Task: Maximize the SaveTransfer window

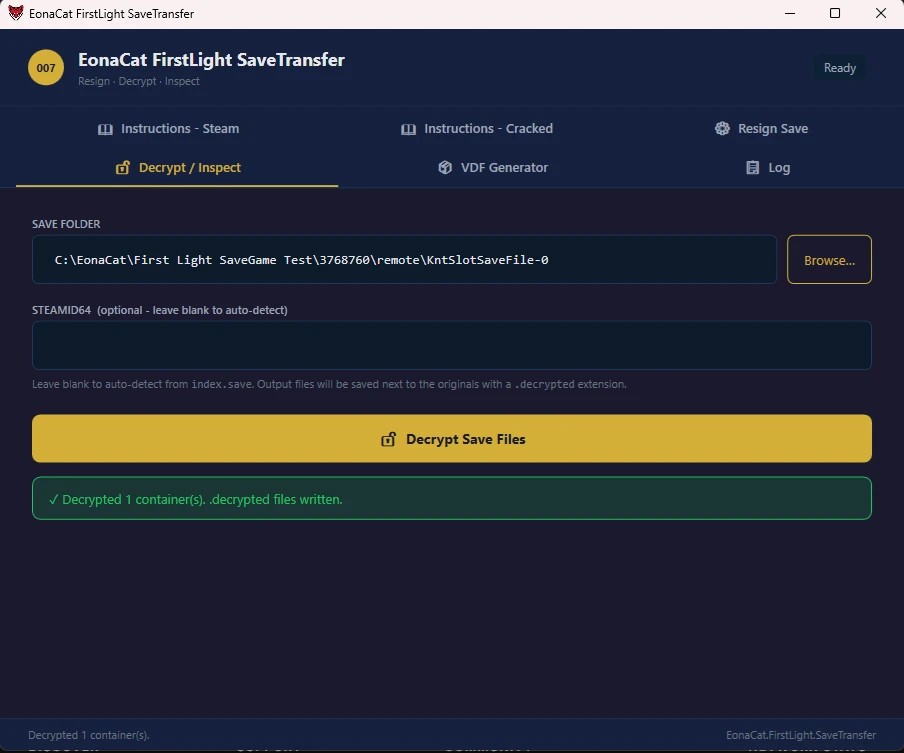Action: click(x=835, y=13)
